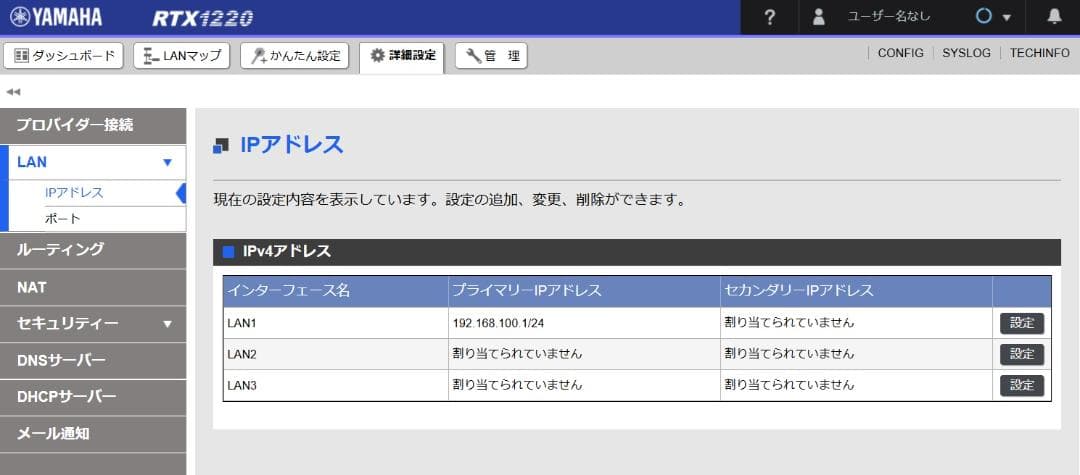This screenshot has width=1080, height=475.
Task: Open the 管理 tab
Action: pyautogui.click(x=491, y=56)
